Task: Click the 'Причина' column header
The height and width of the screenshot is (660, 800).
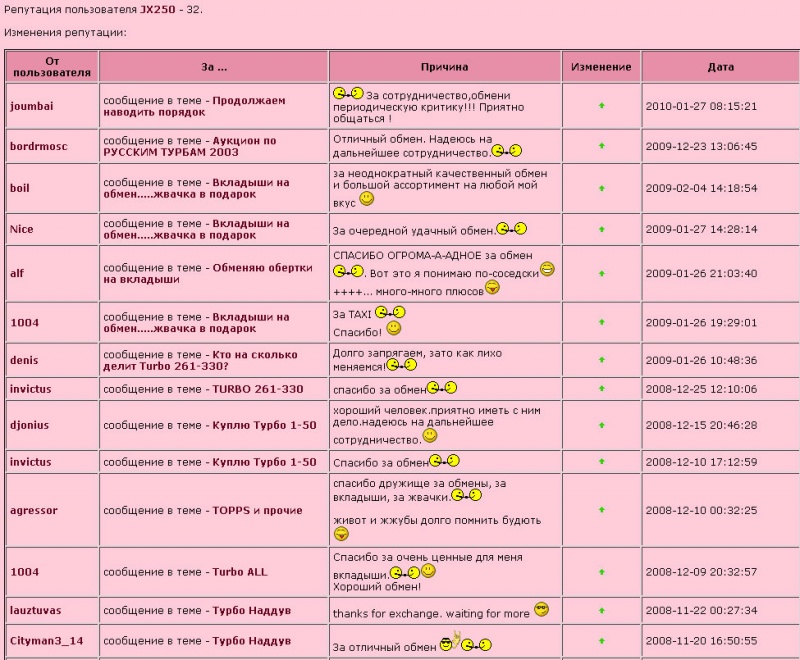Action: pyautogui.click(x=444, y=67)
